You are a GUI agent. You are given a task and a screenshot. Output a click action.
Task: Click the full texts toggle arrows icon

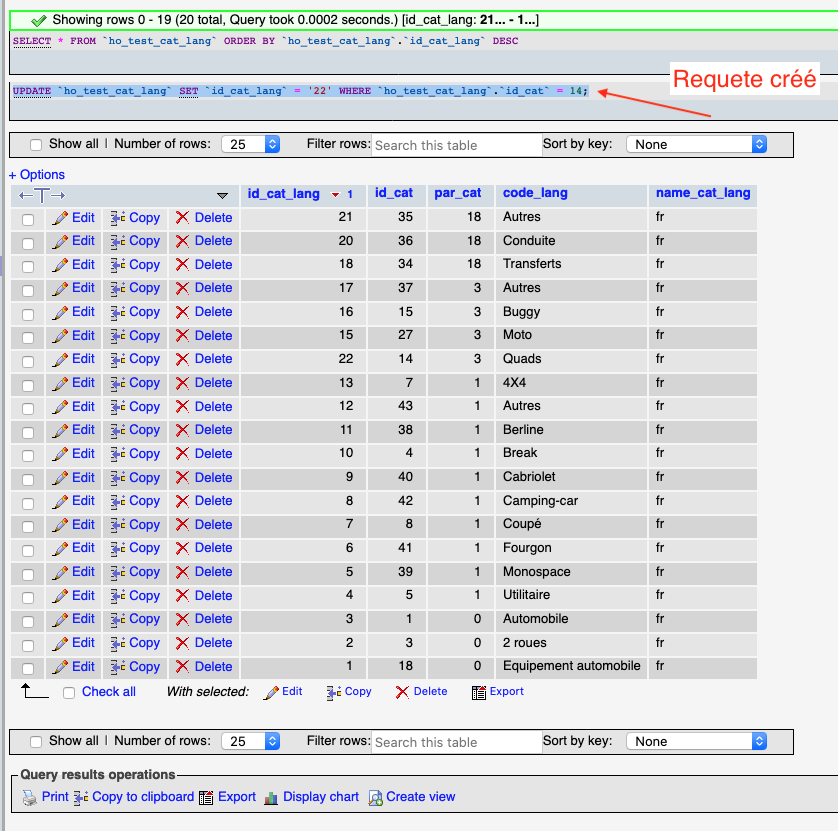(42, 196)
